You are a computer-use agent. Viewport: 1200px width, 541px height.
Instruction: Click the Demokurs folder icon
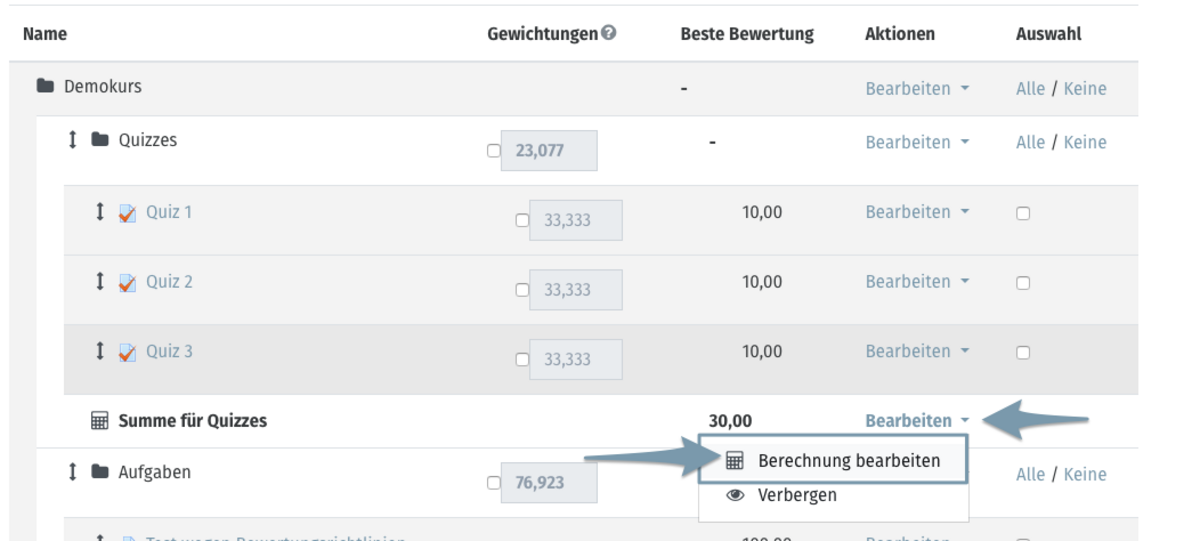[45, 87]
